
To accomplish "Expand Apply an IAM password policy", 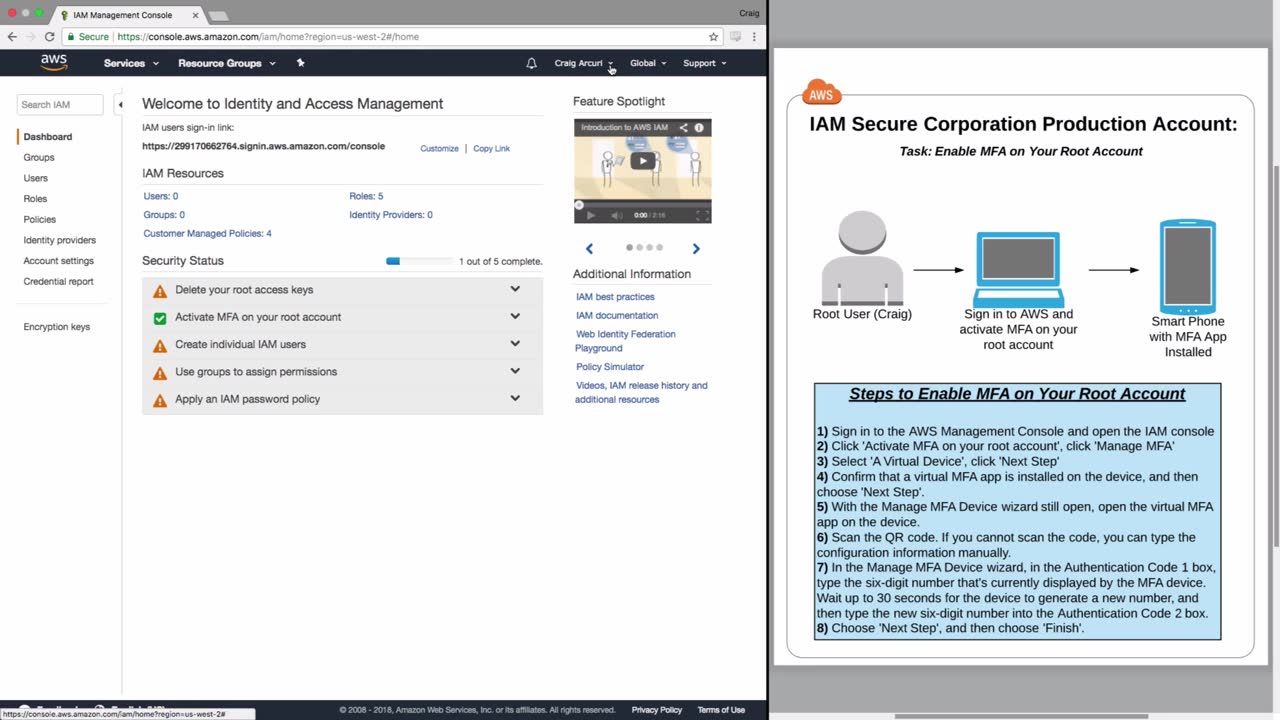I will 515,397.
